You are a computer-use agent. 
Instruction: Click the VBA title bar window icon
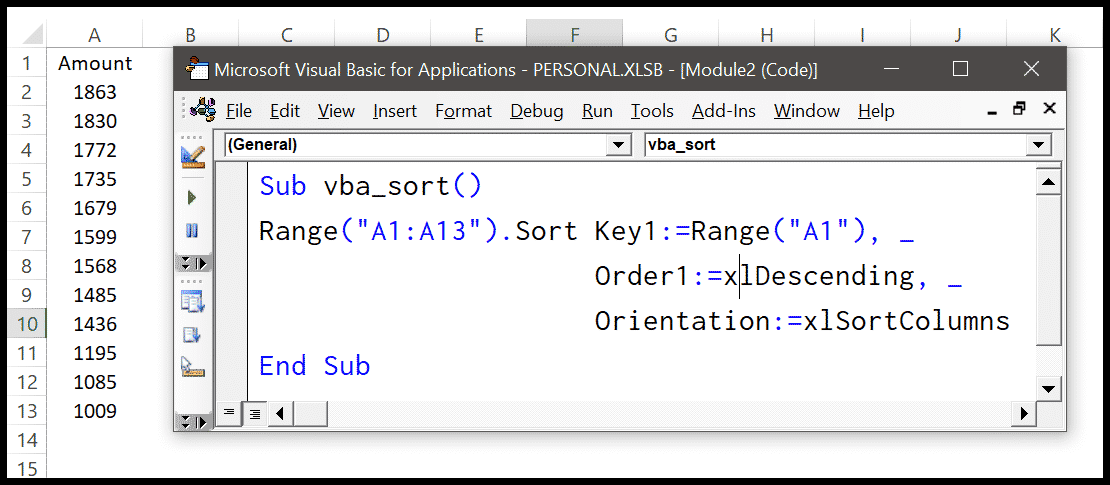(x=197, y=69)
